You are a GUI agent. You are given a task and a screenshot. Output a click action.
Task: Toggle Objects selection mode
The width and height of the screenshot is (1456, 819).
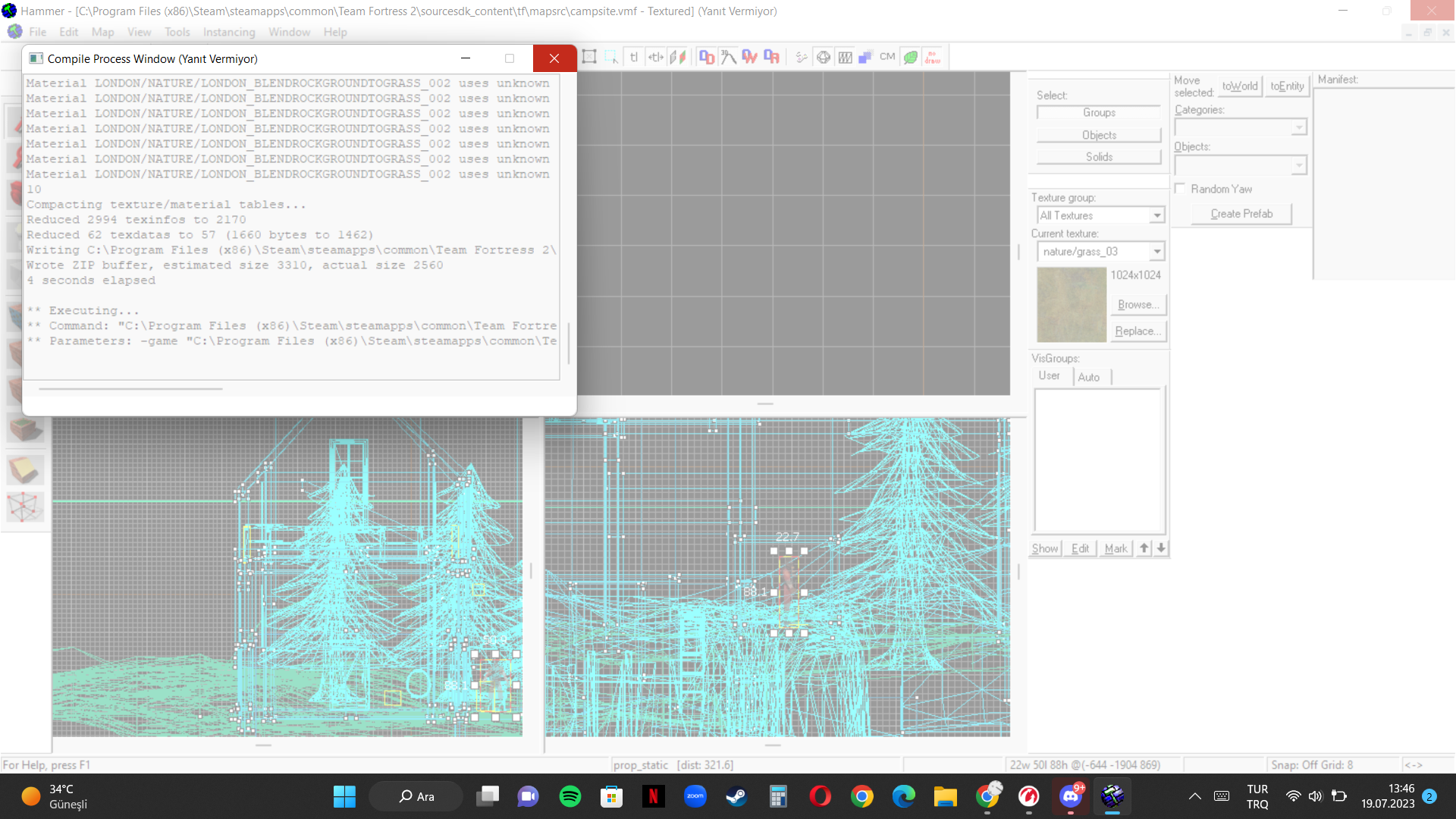point(1098,135)
